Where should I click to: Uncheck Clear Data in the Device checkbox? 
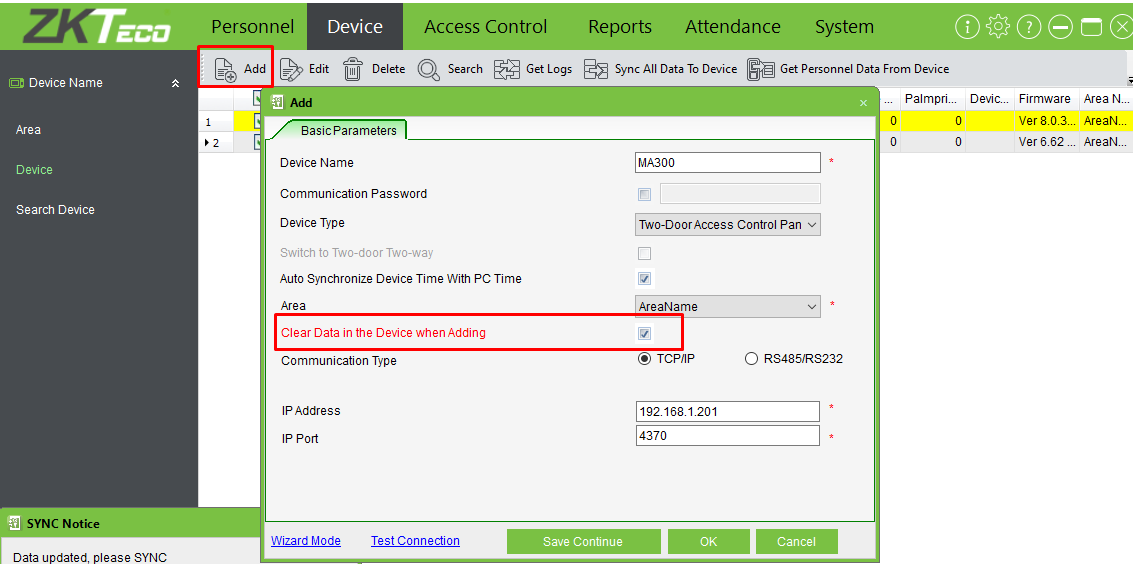[x=644, y=333]
